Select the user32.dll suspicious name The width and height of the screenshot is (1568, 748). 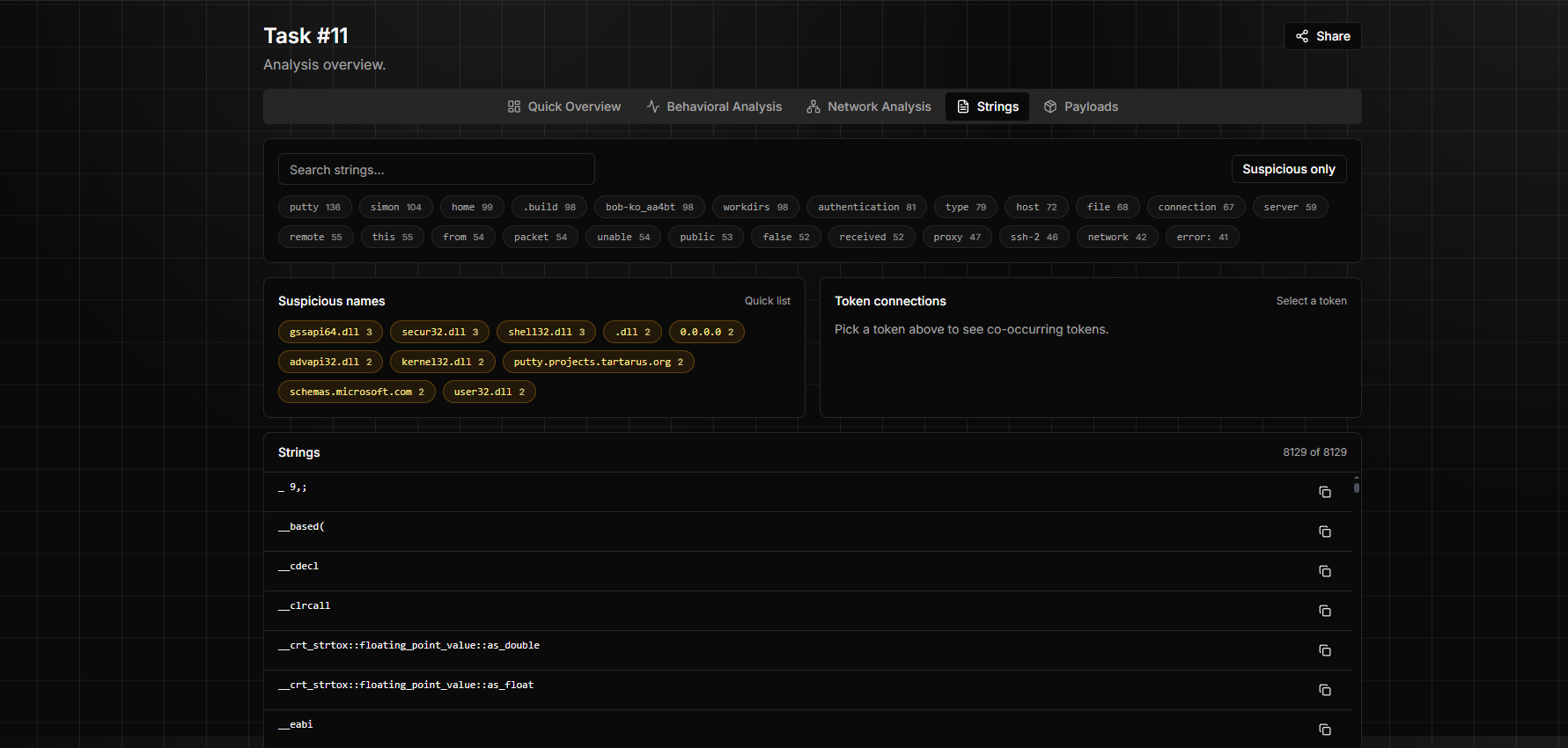[490, 392]
